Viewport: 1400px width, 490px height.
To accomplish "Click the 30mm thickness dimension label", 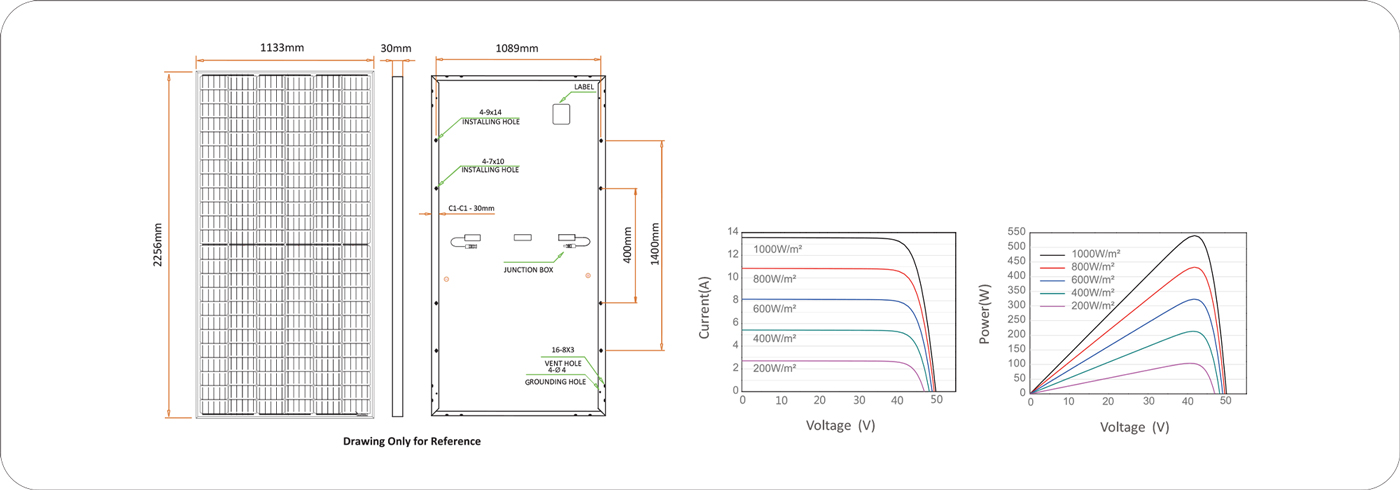I will [x=396, y=48].
